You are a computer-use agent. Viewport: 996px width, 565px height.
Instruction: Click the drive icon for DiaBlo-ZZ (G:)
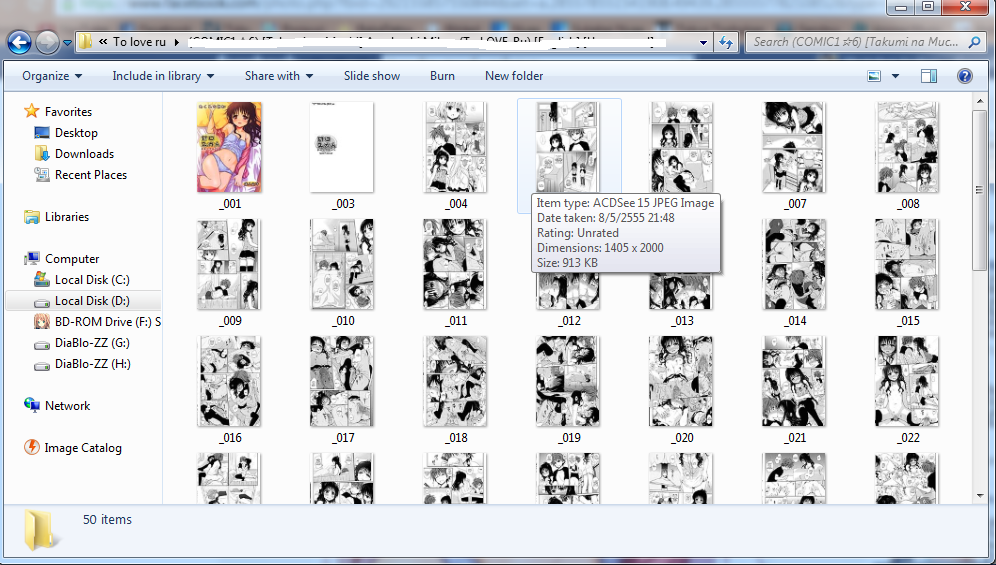coord(42,343)
